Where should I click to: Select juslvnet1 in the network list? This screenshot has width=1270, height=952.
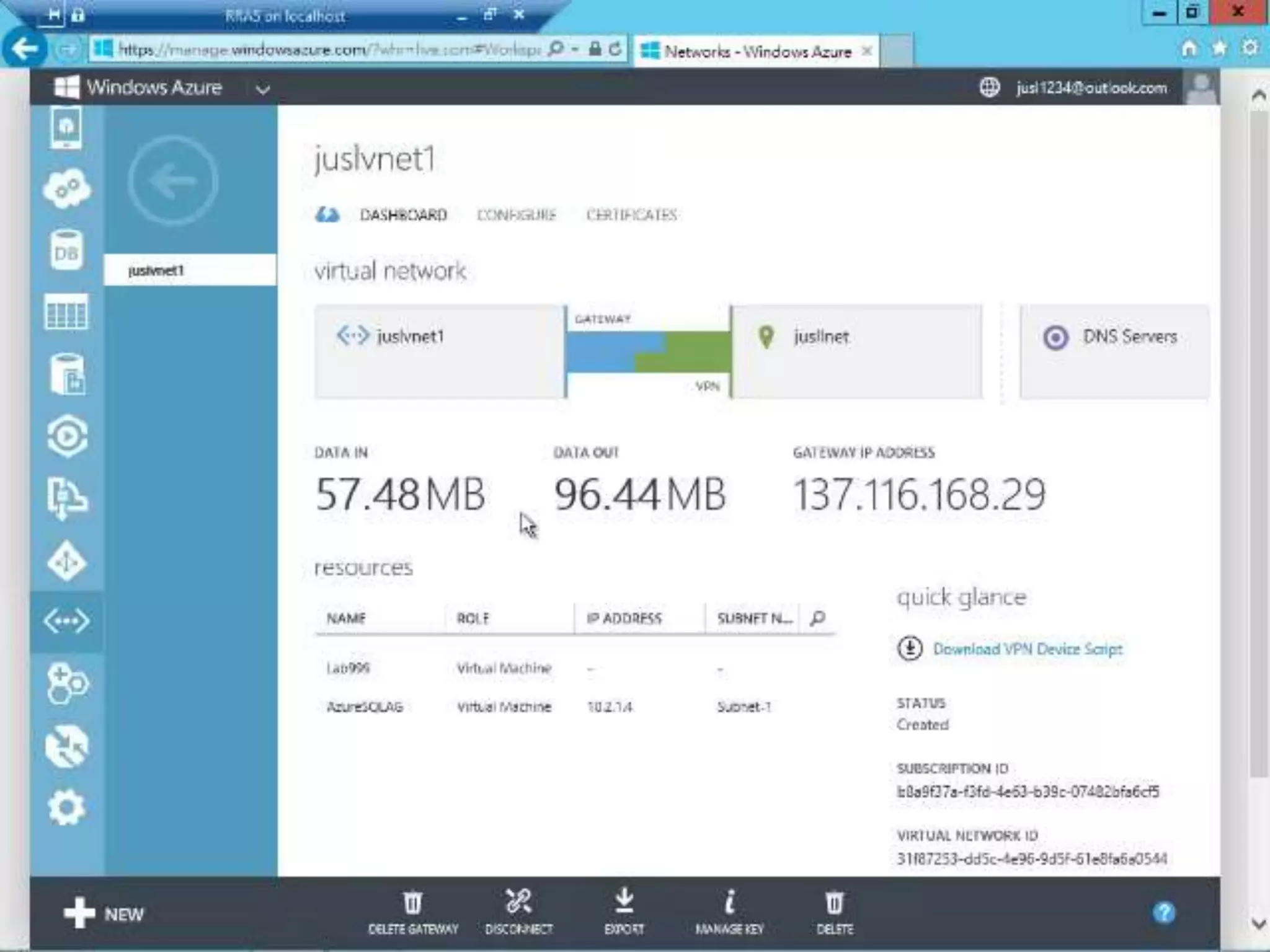click(190, 270)
